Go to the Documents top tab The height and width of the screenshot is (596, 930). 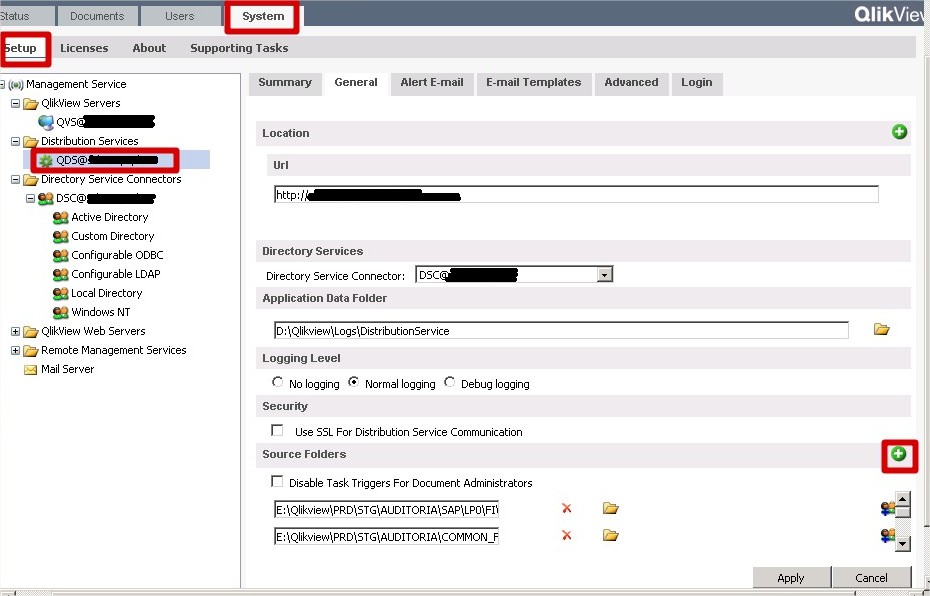tap(97, 16)
